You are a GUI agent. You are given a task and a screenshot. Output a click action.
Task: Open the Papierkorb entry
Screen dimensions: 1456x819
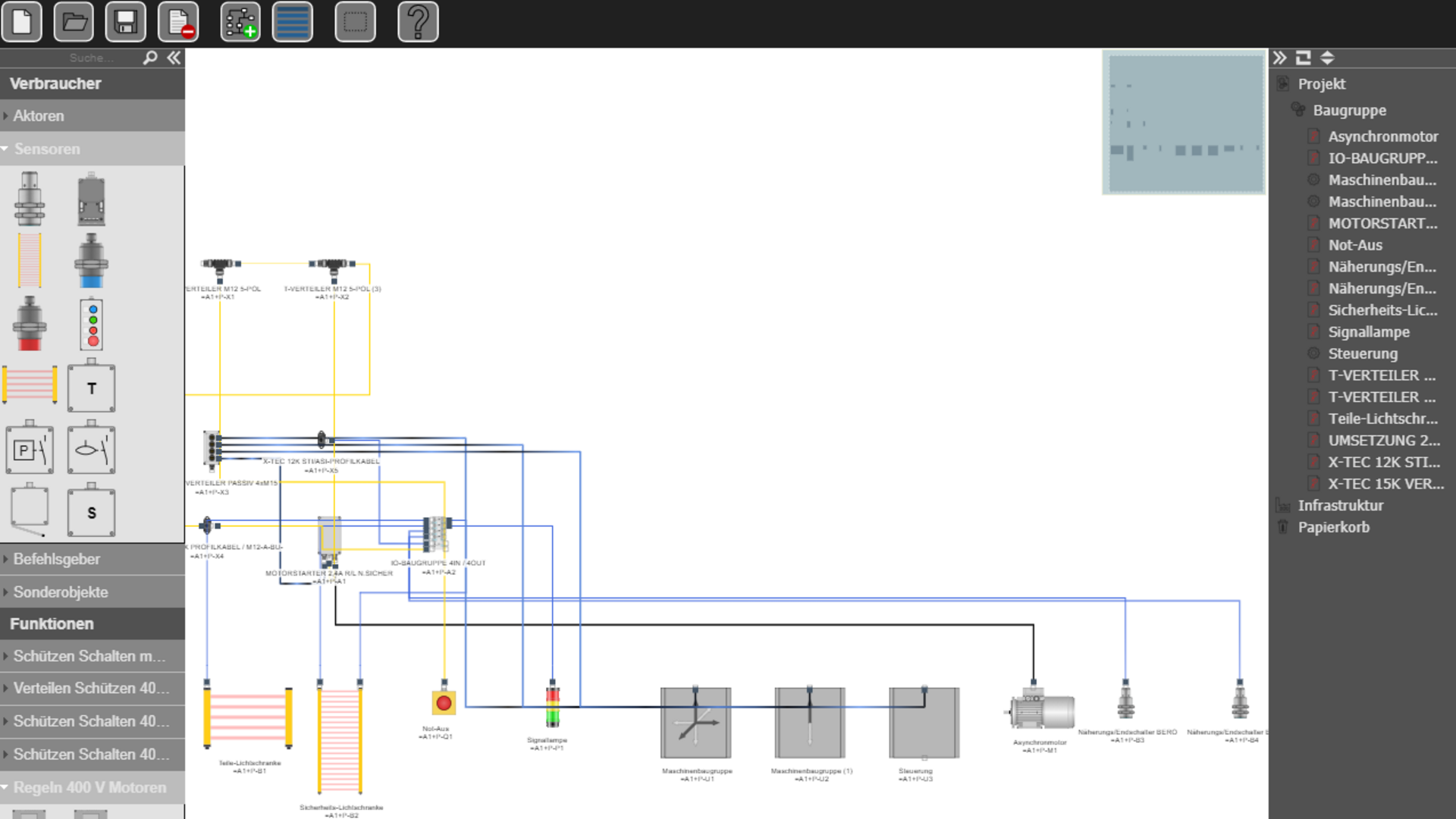pyautogui.click(x=1333, y=527)
